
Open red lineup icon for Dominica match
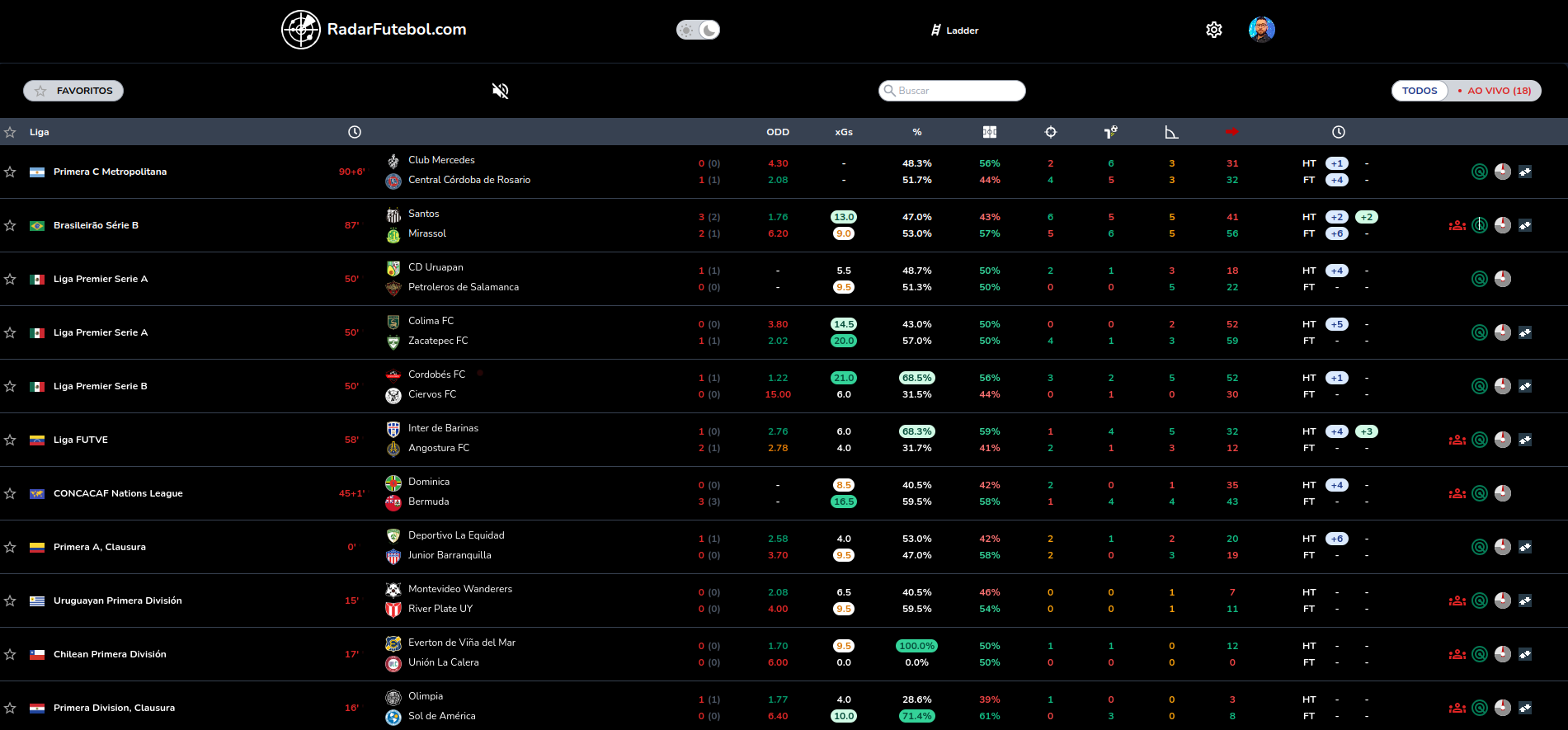click(x=1457, y=493)
